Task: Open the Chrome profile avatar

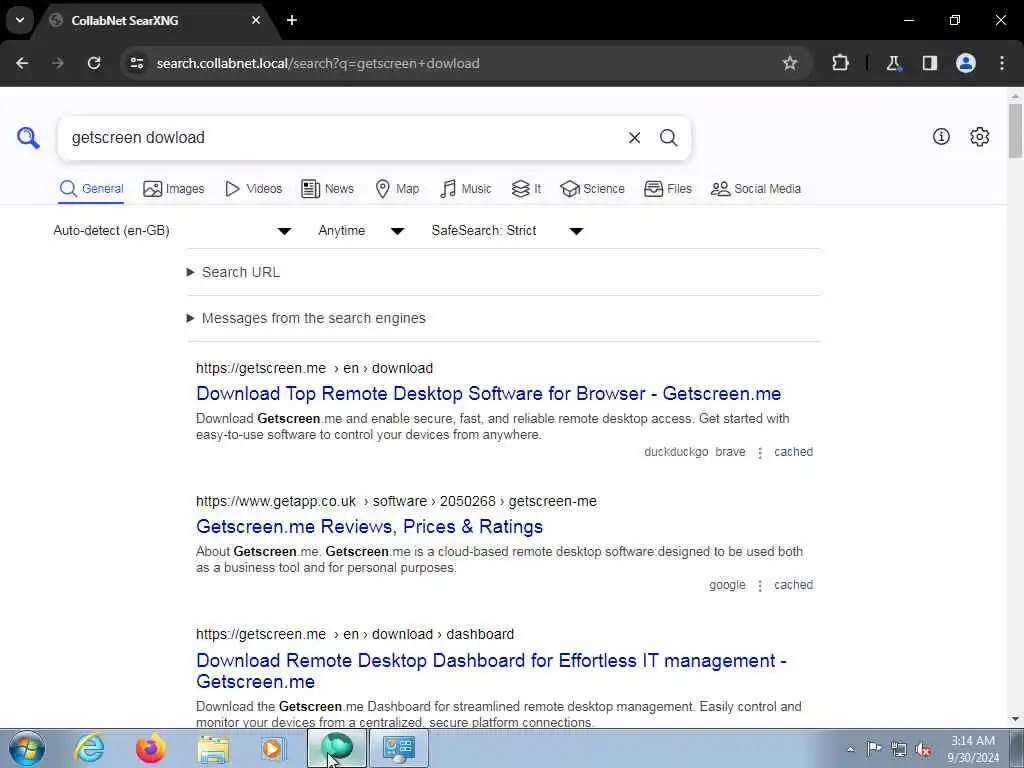Action: 966,63
